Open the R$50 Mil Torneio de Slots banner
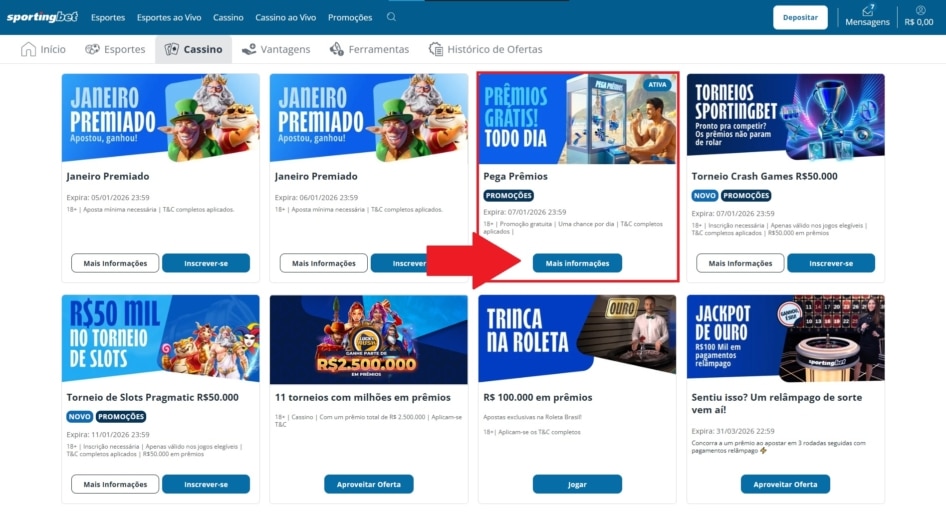The width and height of the screenshot is (946, 514). (x=160, y=338)
